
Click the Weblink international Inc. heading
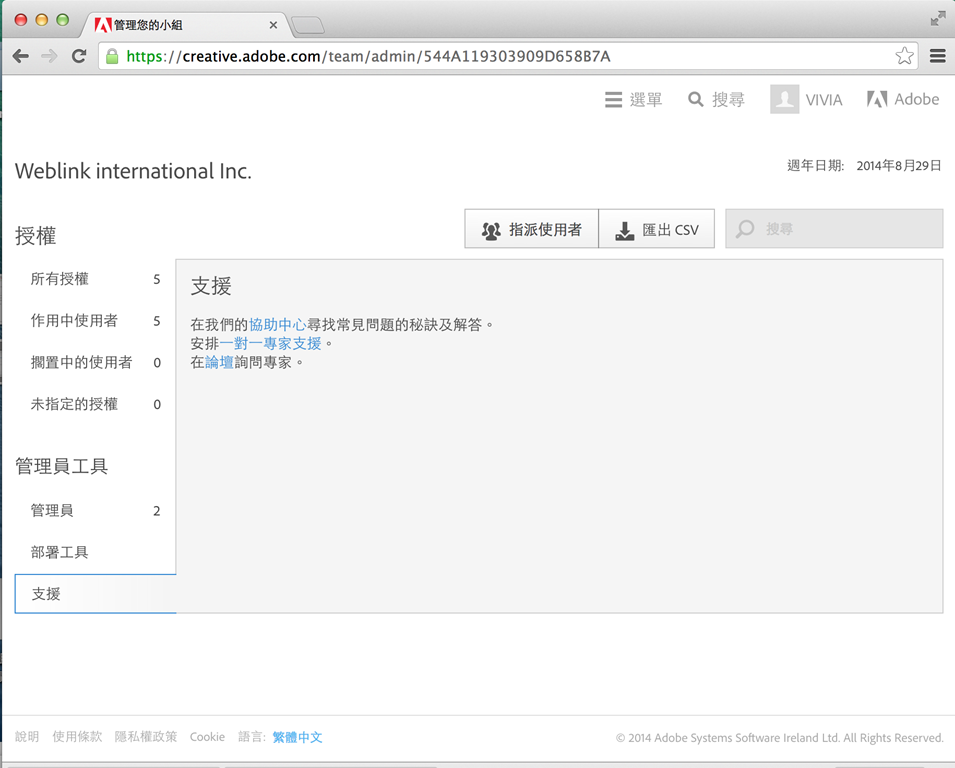coord(133,171)
